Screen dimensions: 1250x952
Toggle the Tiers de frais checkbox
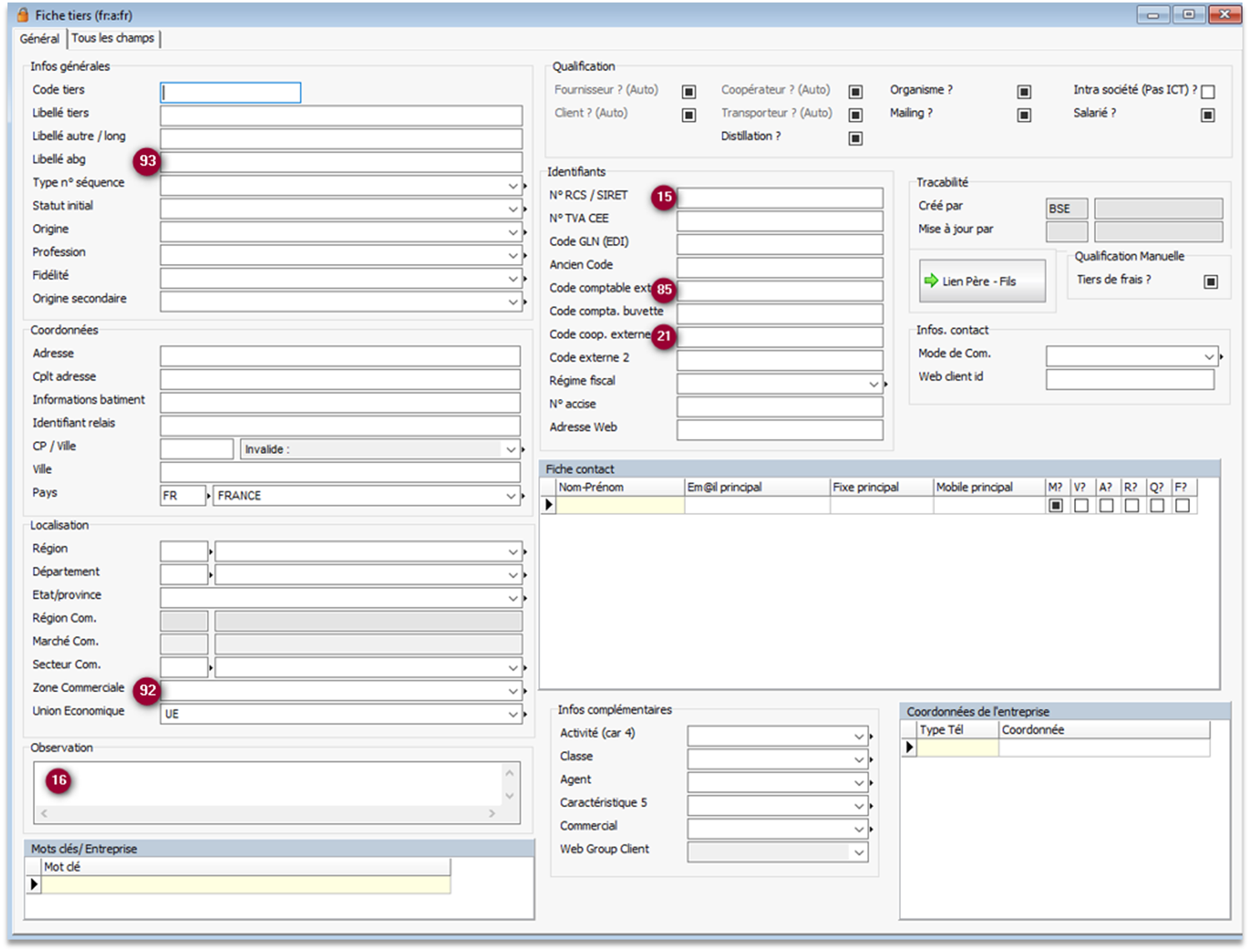[x=1211, y=282]
